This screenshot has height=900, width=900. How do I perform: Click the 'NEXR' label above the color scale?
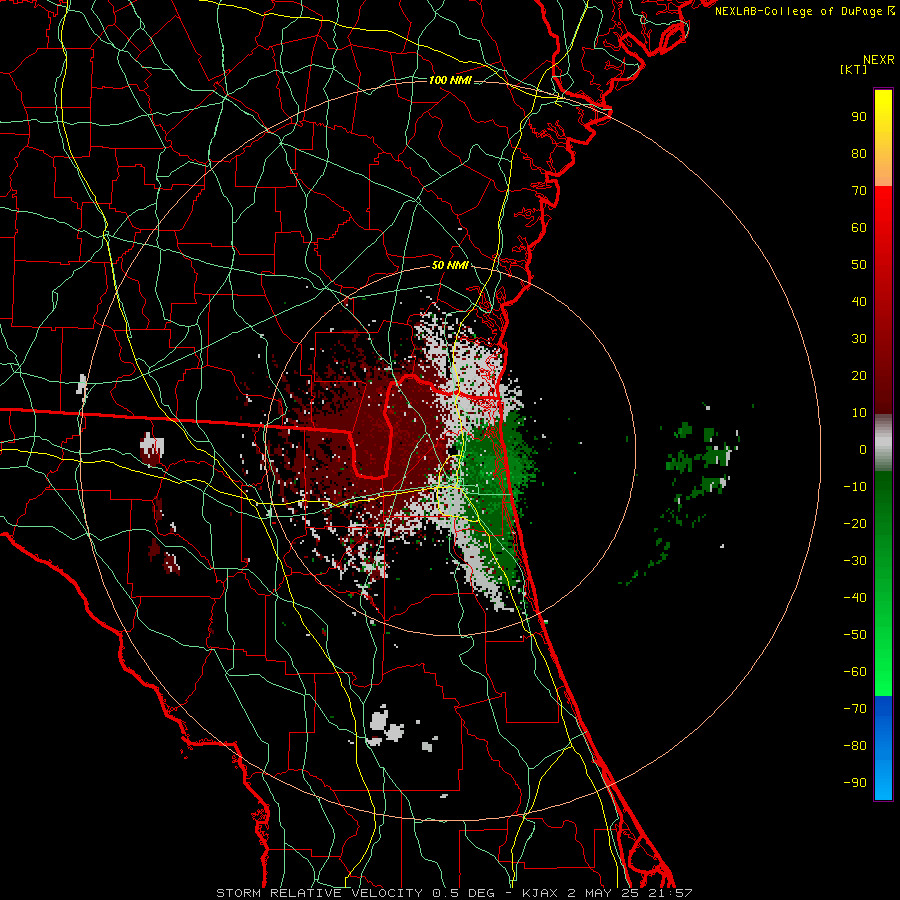tap(879, 60)
